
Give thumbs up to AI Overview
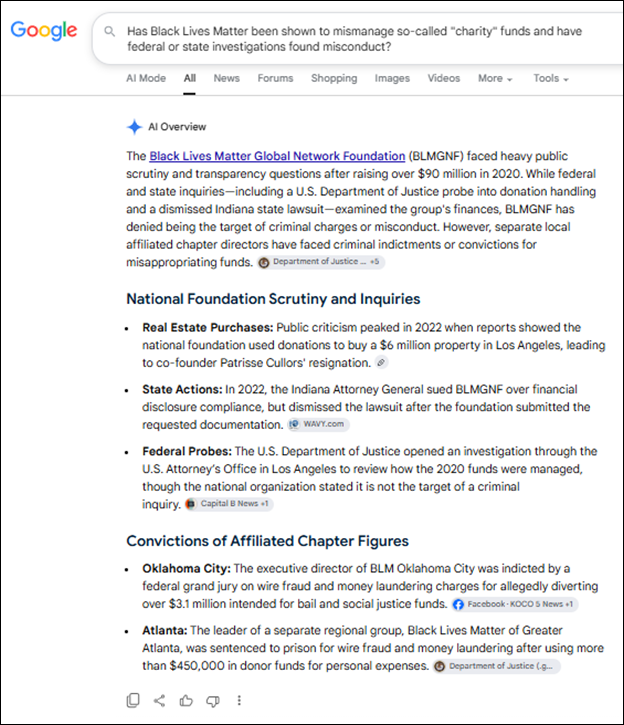pyautogui.click(x=186, y=700)
